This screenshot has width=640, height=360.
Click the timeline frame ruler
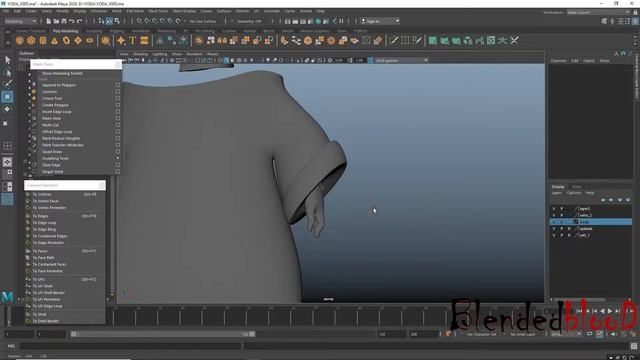point(278,316)
